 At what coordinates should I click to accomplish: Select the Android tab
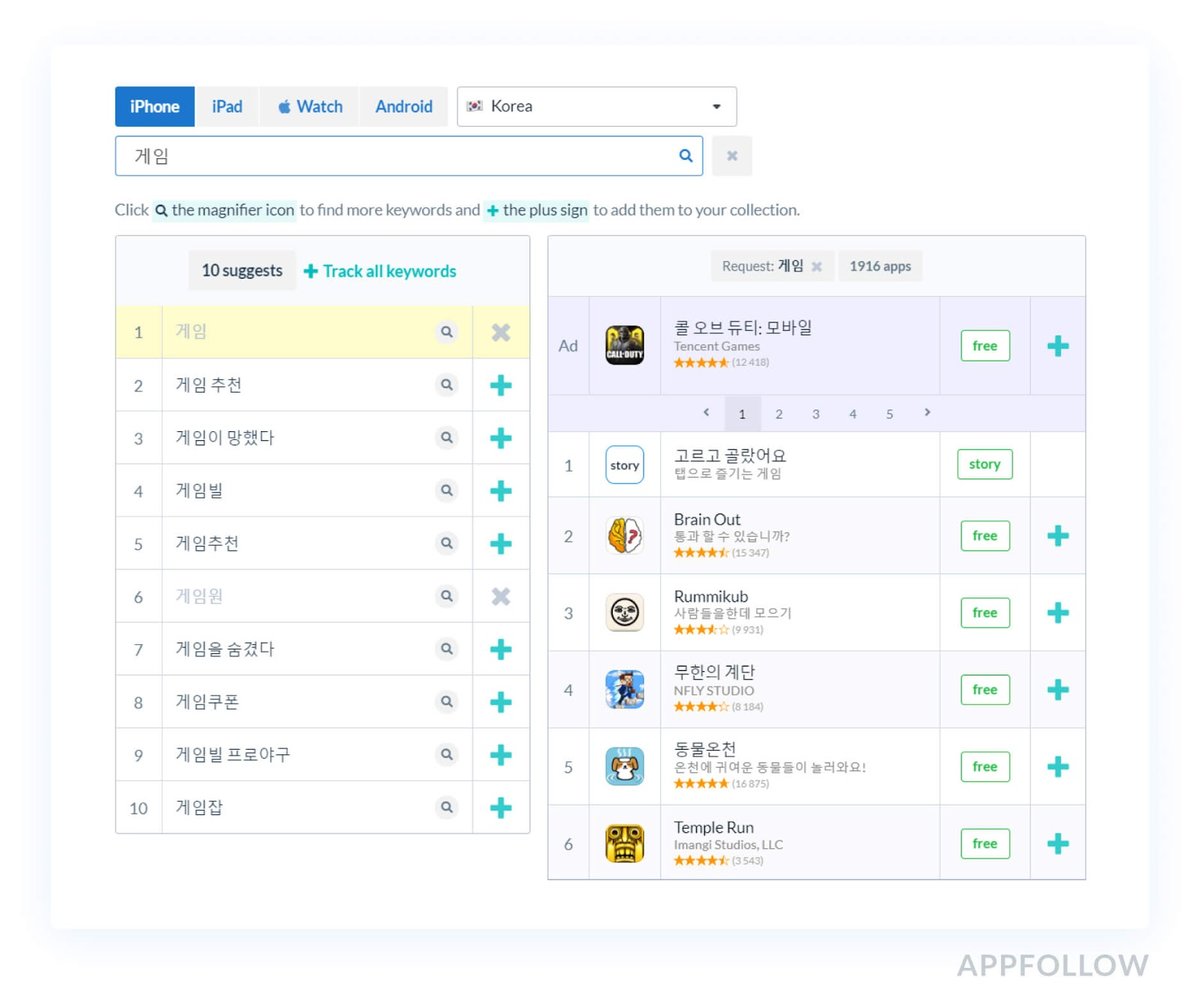(x=404, y=107)
